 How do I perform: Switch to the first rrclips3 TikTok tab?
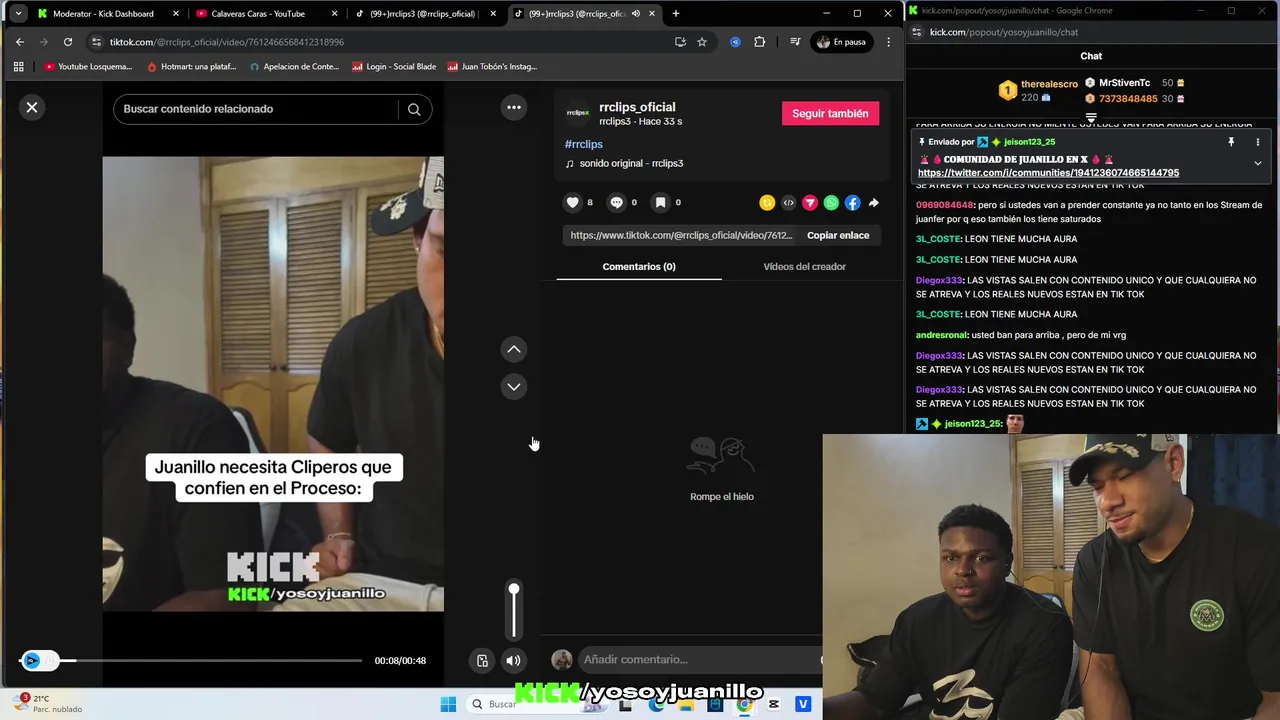[x=422, y=14]
